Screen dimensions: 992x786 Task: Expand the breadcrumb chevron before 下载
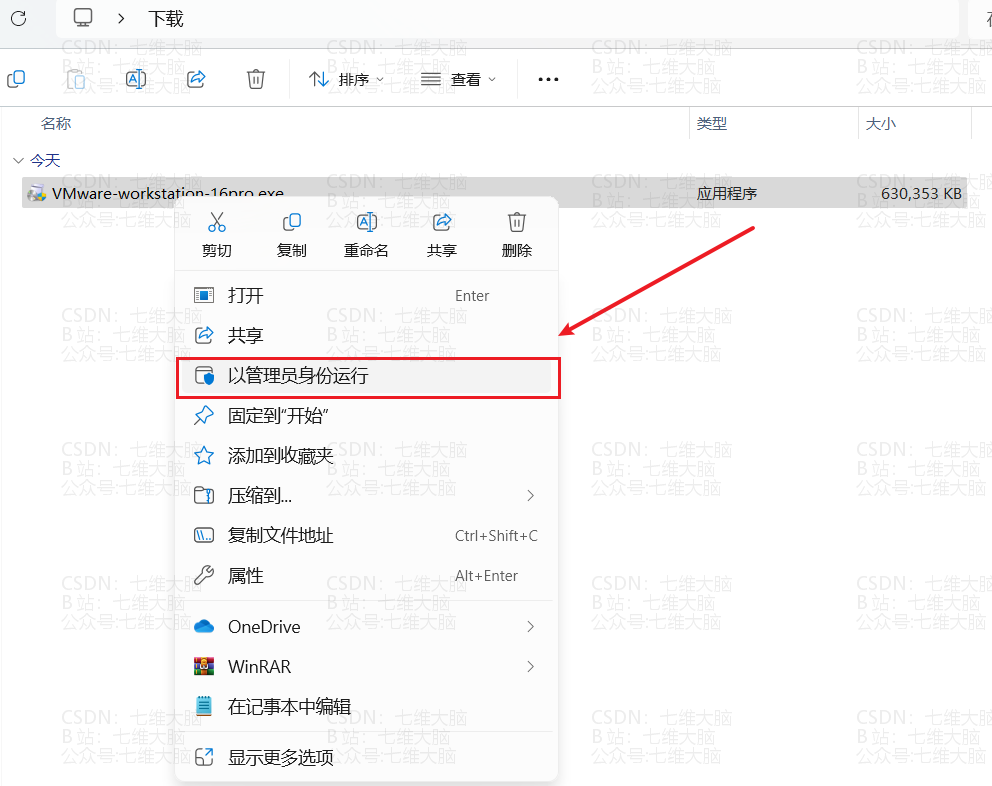pyautogui.click(x=121, y=19)
